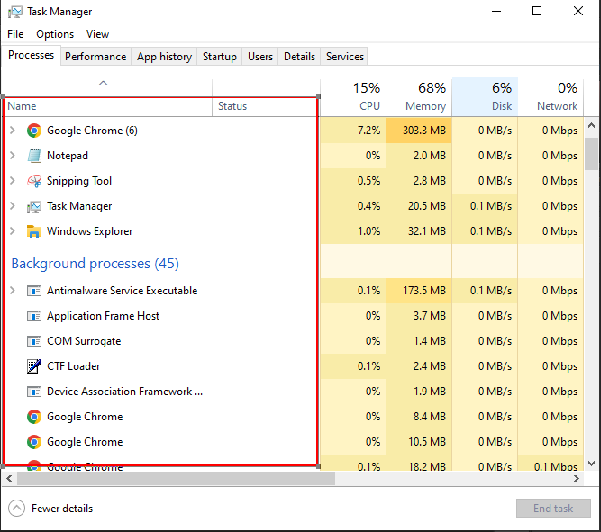601x532 pixels.
Task: Click the COM Surrogate icon
Action: coord(34,341)
